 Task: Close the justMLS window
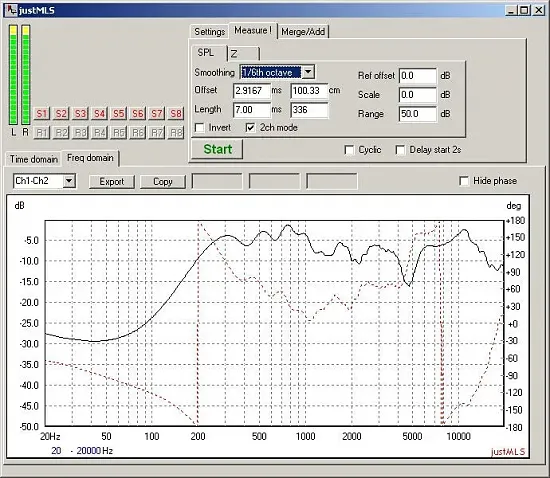(x=538, y=10)
